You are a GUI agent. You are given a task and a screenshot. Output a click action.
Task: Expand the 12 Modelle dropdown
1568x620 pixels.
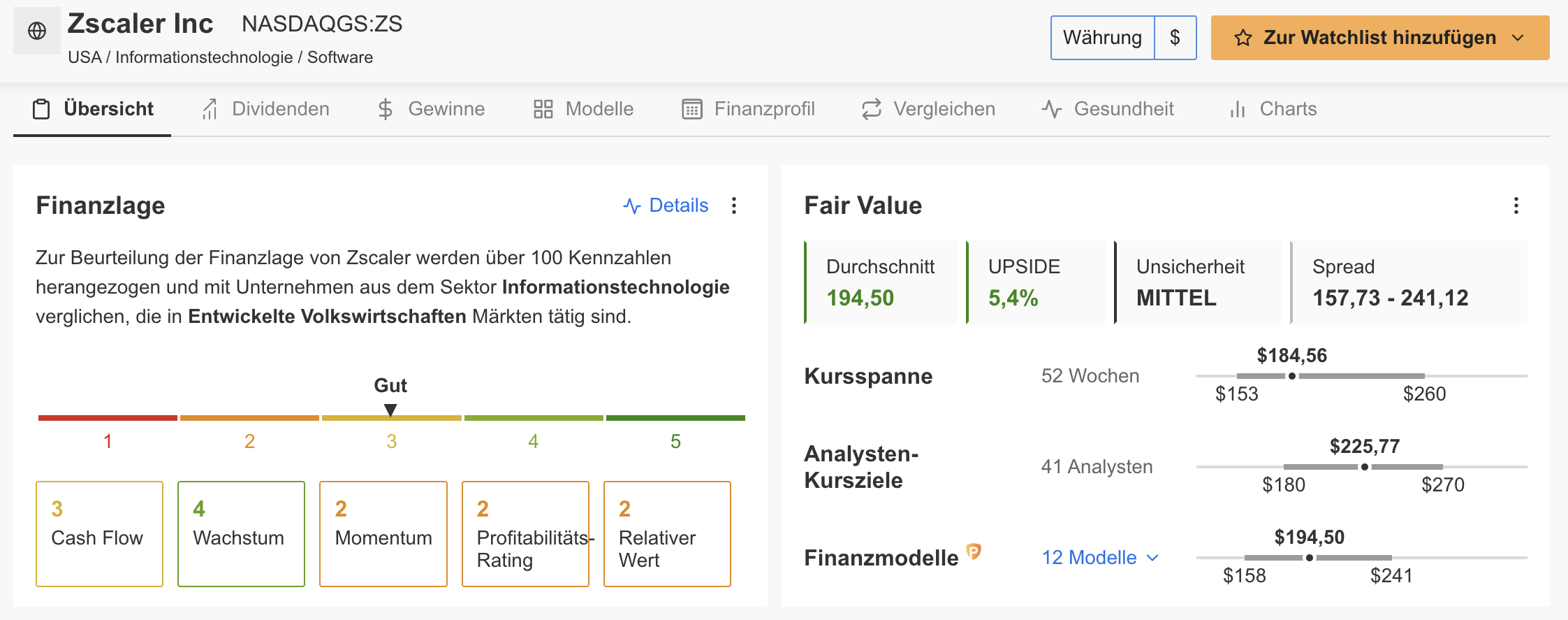tap(1101, 558)
